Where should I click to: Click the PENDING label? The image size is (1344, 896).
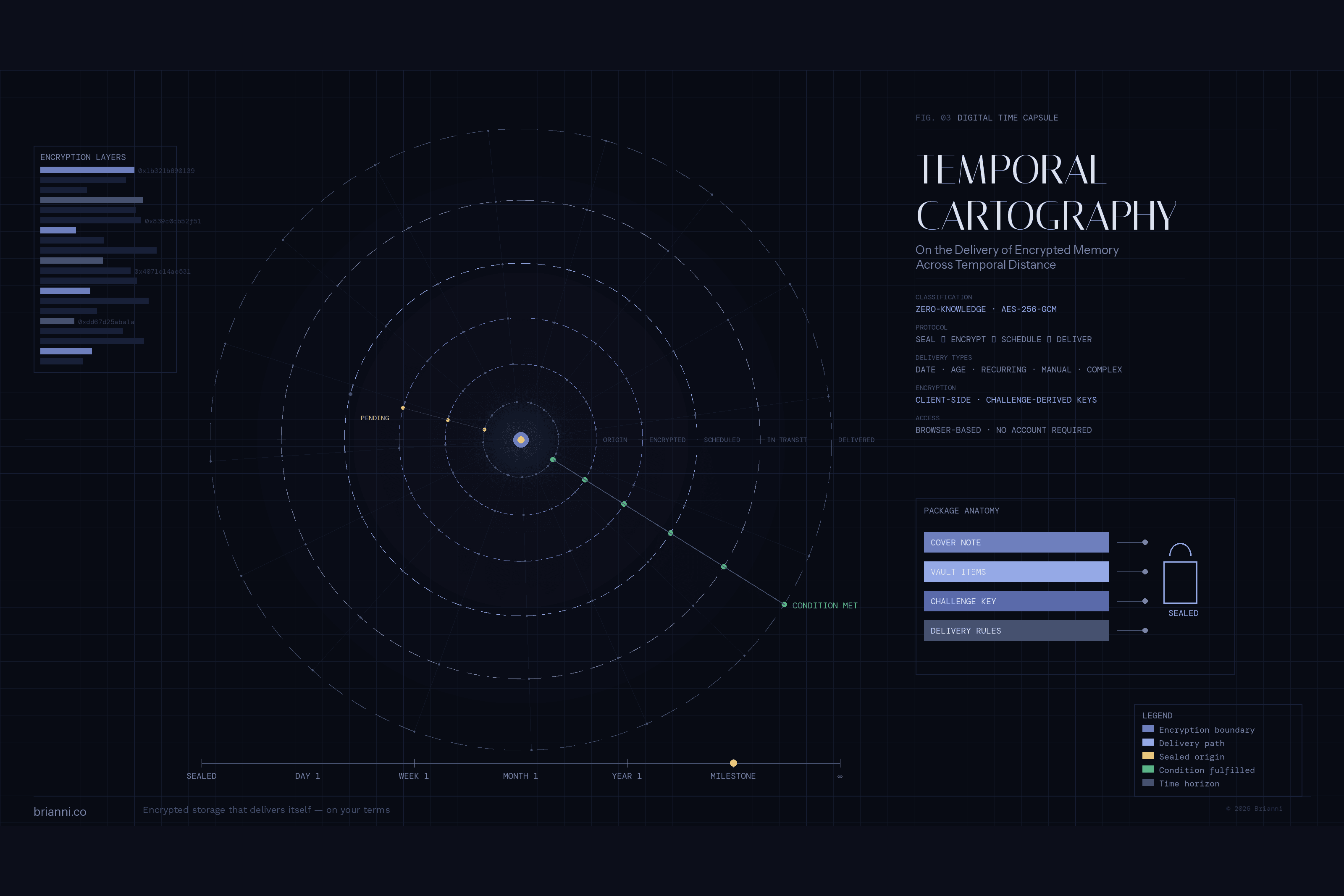[x=375, y=418]
